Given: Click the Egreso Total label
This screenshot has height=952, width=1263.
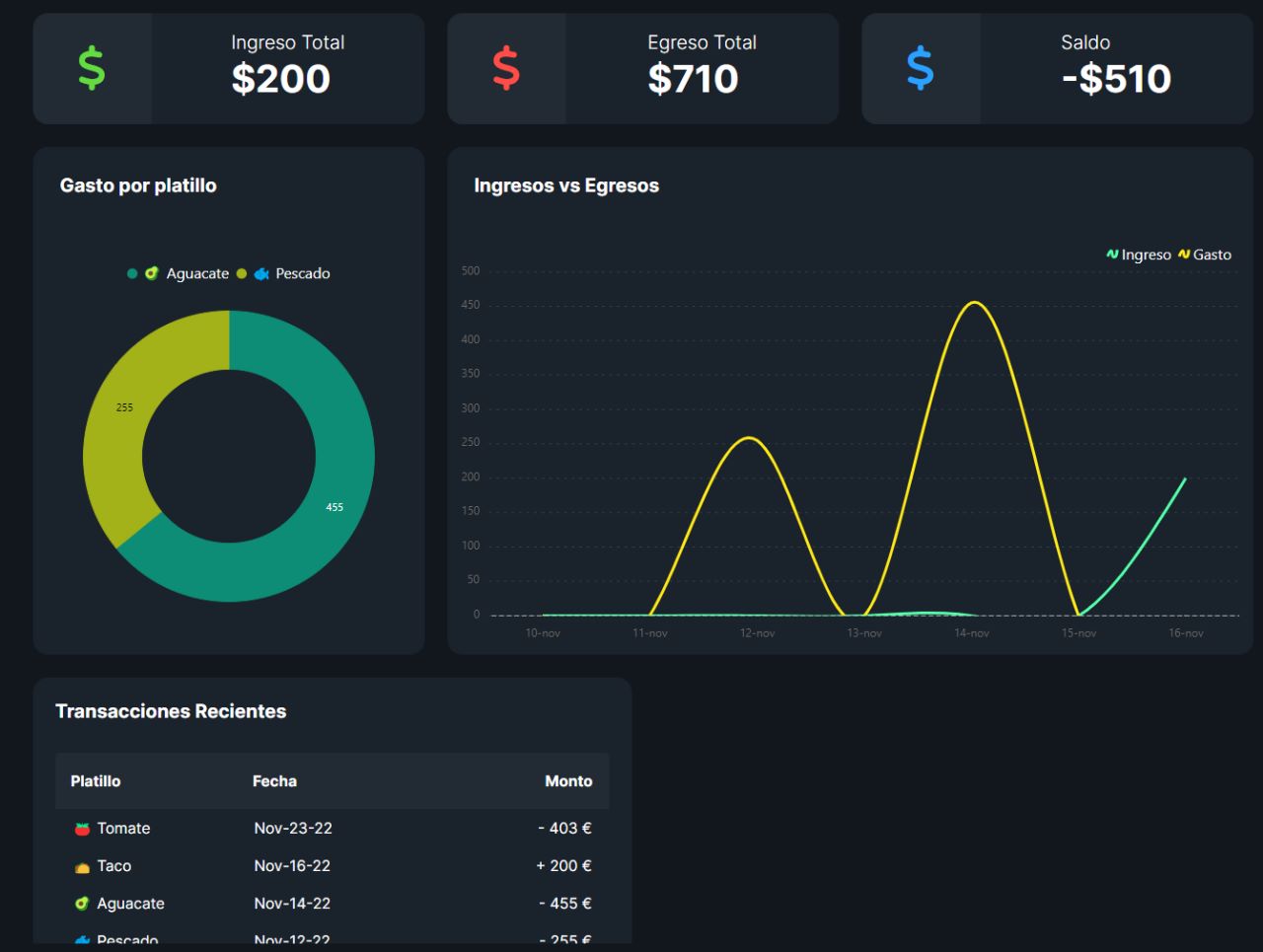Looking at the screenshot, I should [702, 42].
